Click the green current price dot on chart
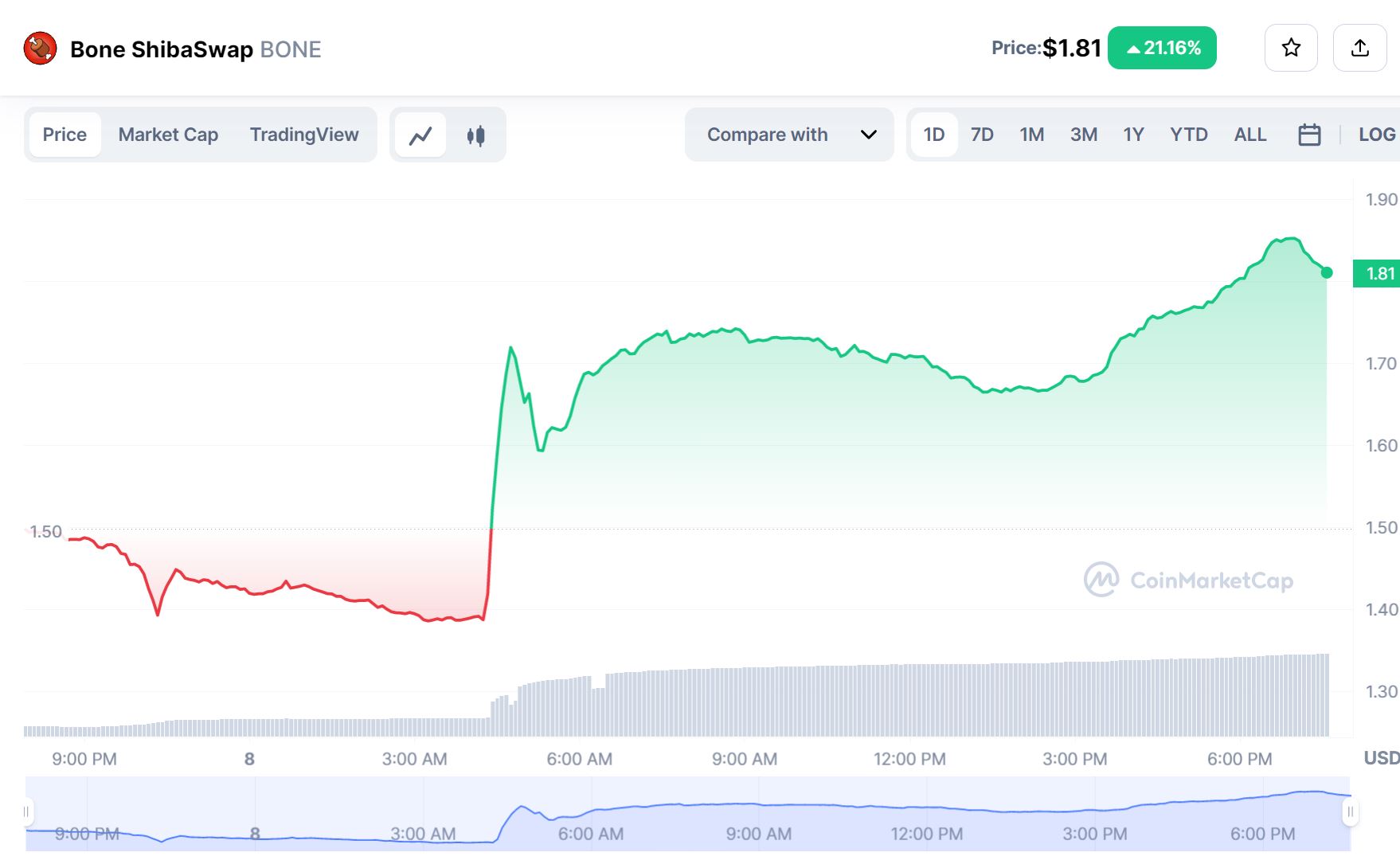 1327,272
